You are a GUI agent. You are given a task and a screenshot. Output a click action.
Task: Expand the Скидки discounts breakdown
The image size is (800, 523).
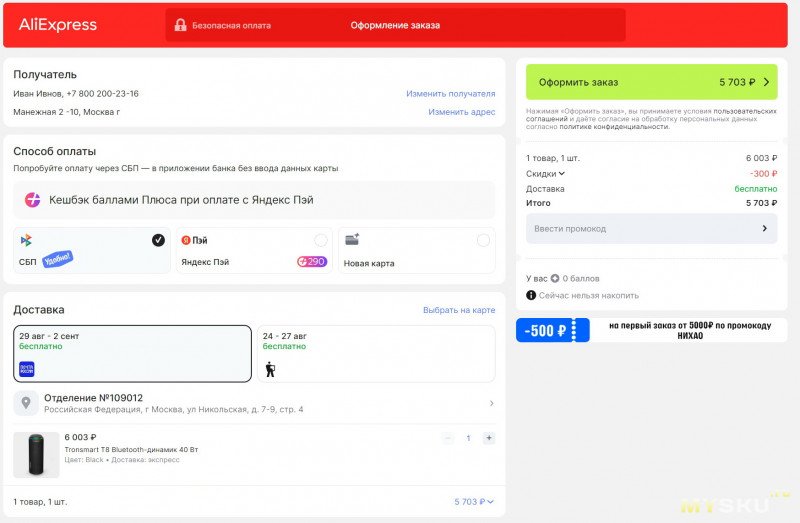pos(545,173)
